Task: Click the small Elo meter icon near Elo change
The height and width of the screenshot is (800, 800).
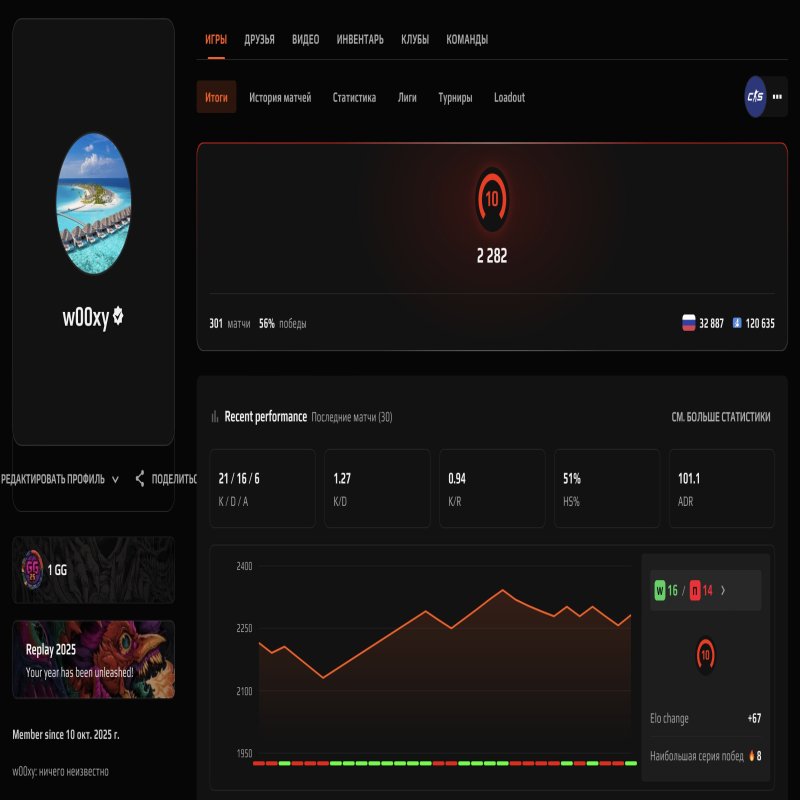Action: click(x=704, y=653)
